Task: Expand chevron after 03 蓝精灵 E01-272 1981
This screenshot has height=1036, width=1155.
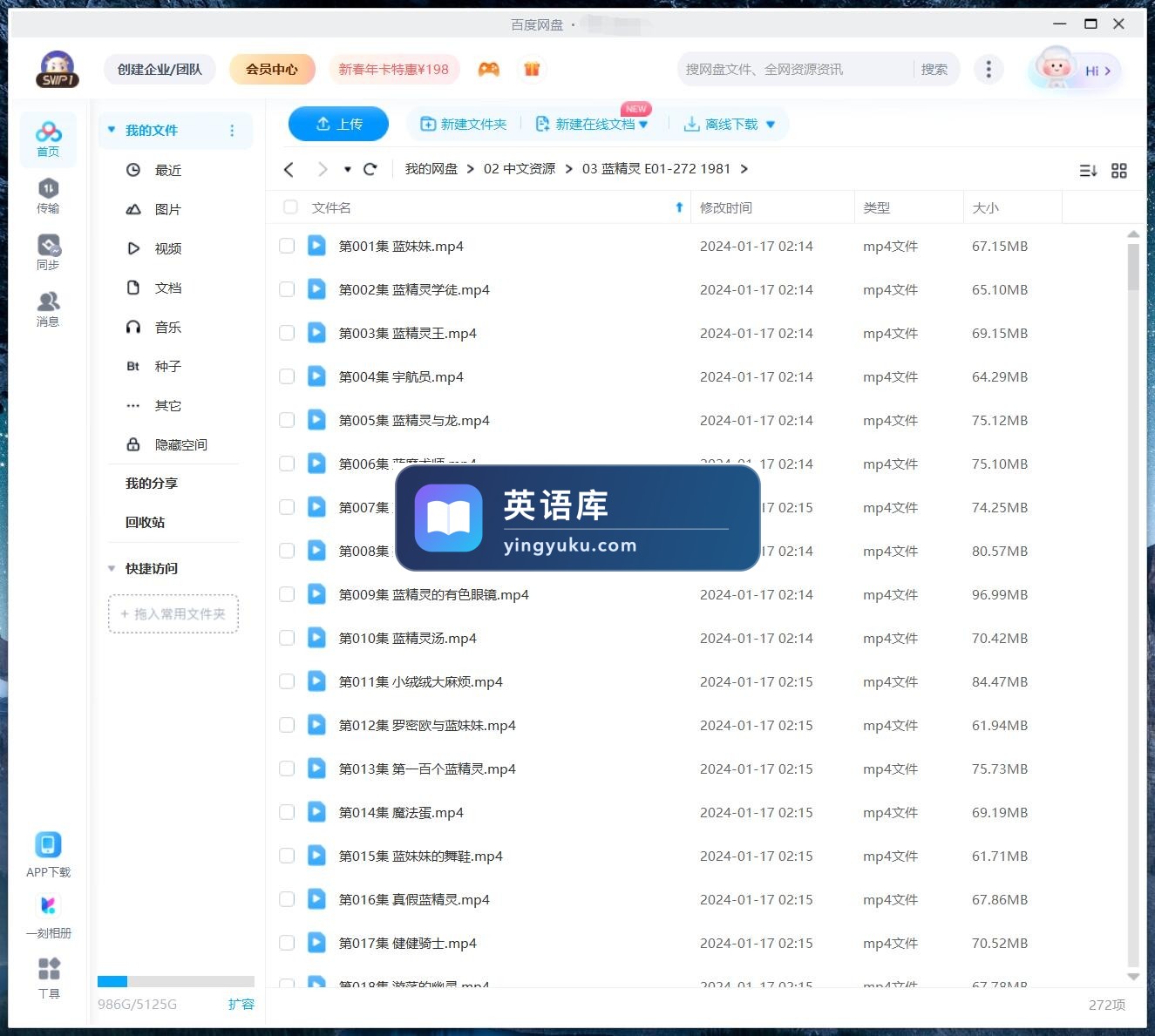Action: 744,169
